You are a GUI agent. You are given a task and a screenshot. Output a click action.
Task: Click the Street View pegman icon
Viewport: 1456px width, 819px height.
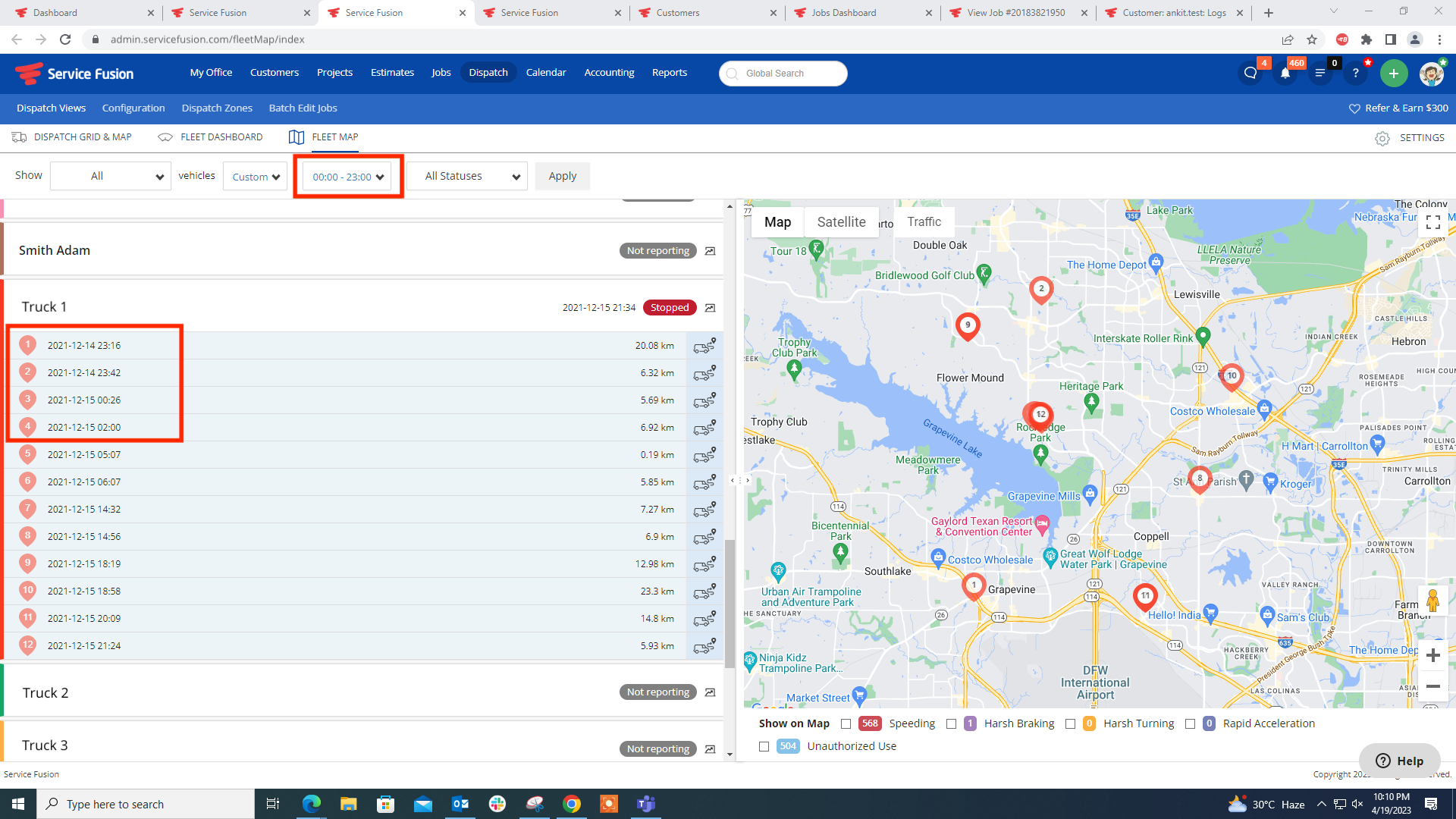[1432, 601]
